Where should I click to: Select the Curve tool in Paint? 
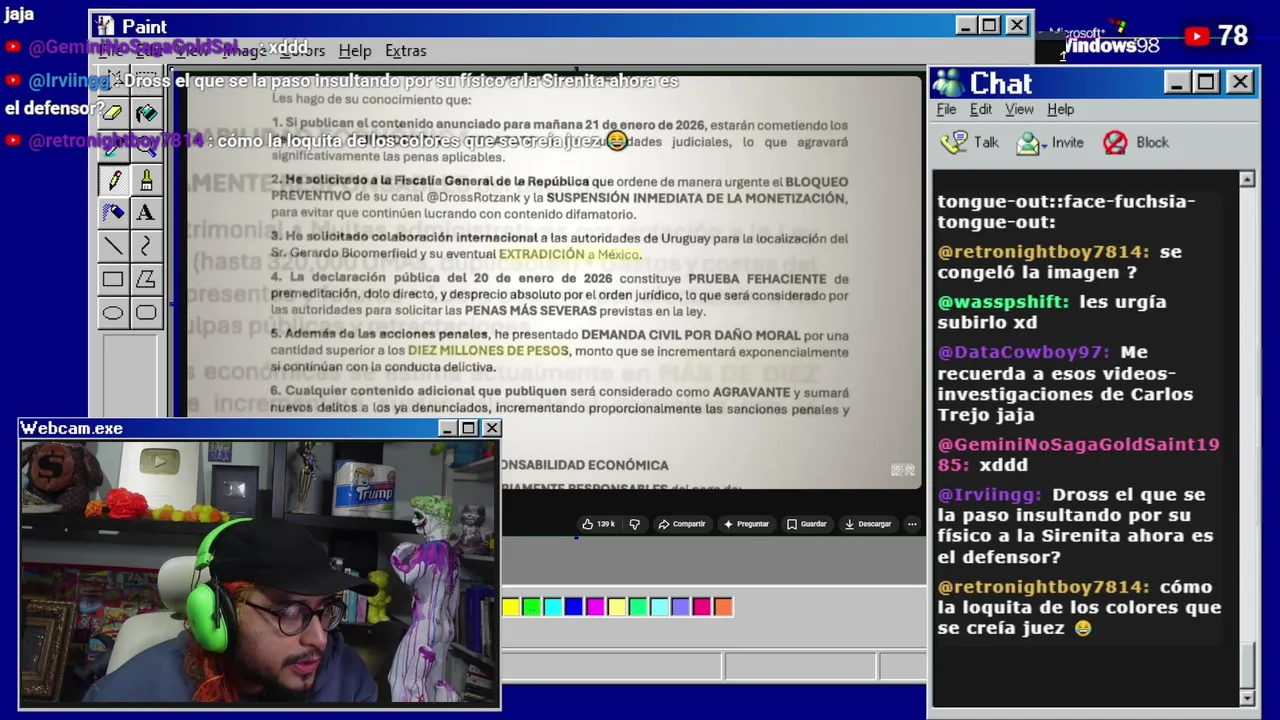[146, 246]
